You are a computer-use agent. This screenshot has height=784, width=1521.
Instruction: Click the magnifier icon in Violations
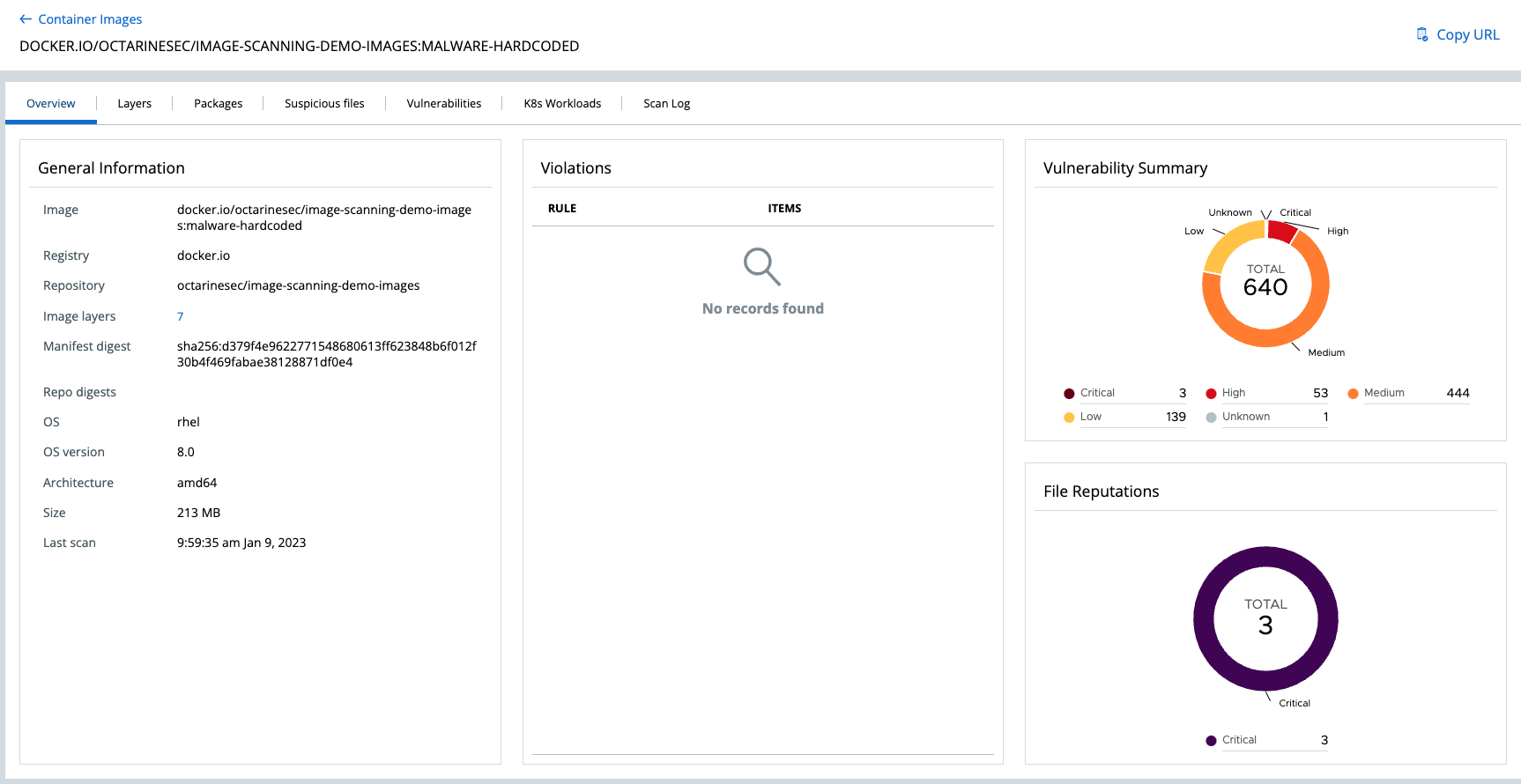(x=761, y=266)
